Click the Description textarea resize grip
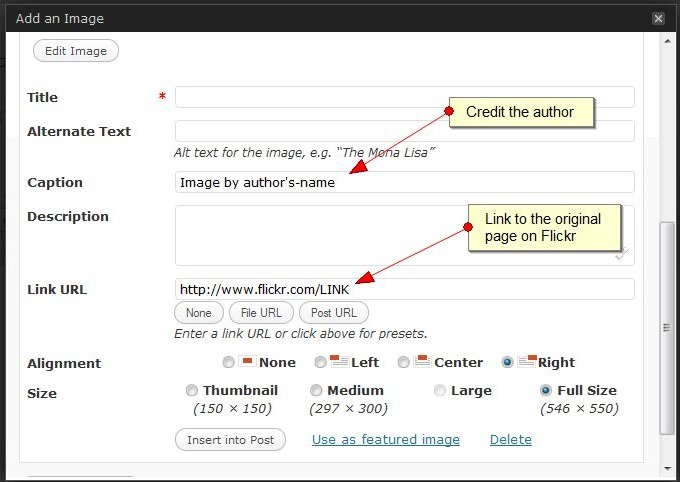680x482 pixels. [x=622, y=254]
